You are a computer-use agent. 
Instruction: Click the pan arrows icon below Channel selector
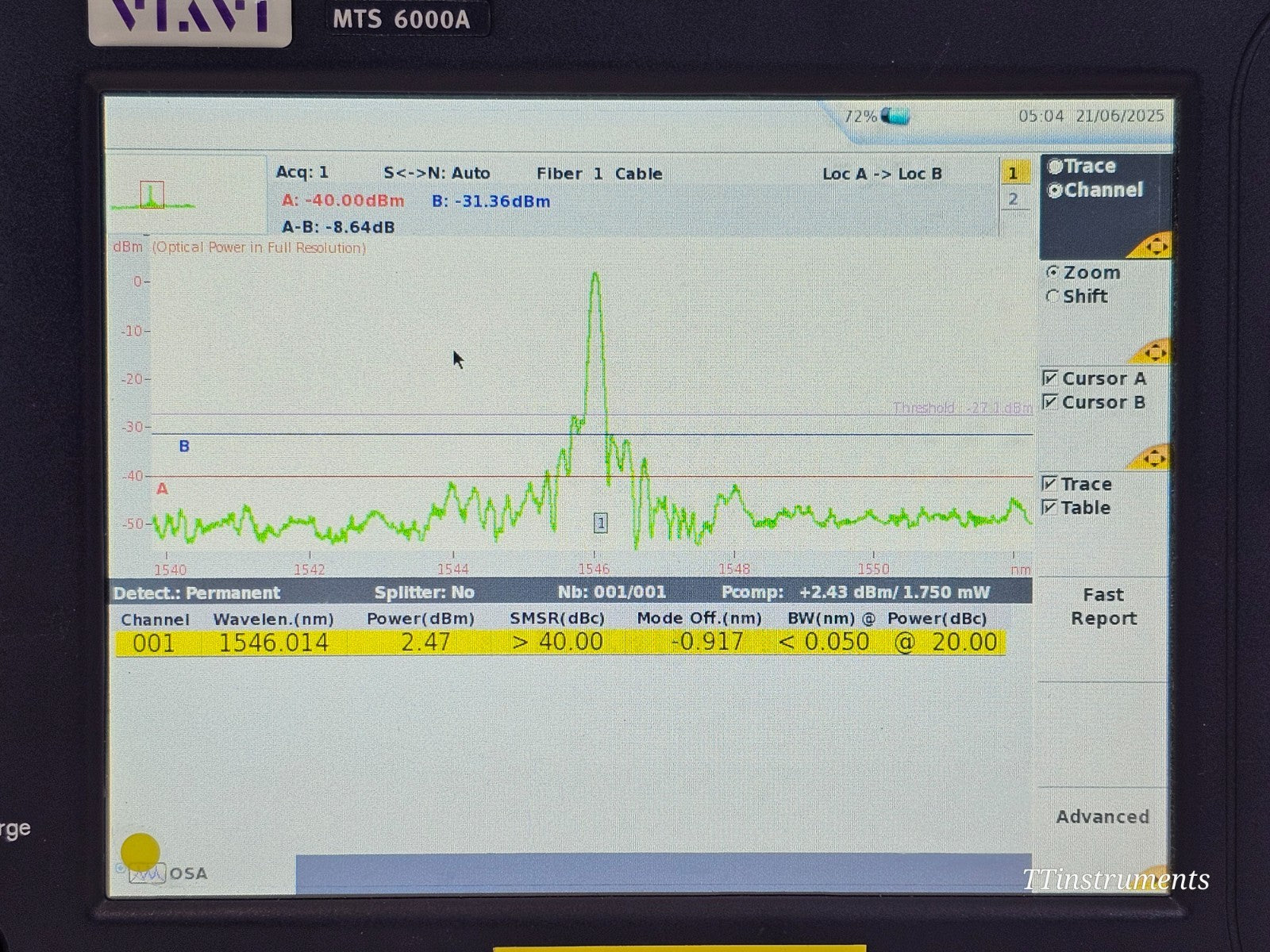point(1156,246)
